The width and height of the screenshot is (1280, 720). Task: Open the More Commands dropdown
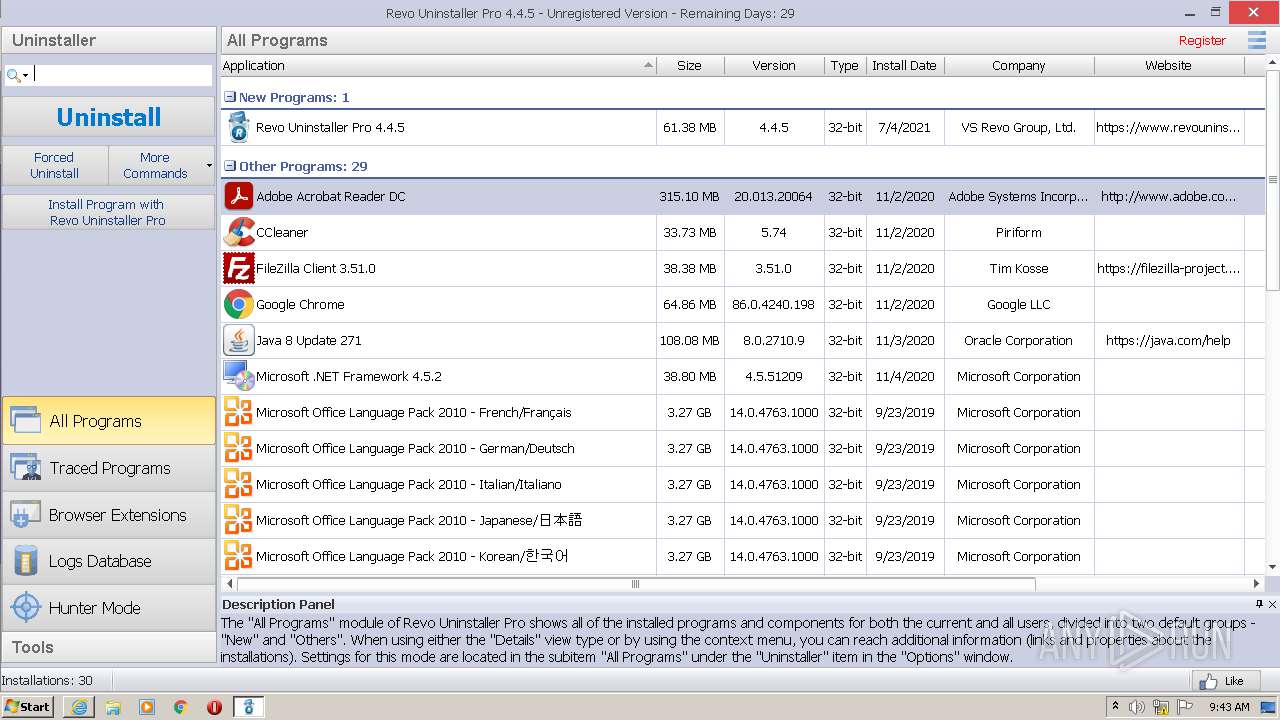162,165
